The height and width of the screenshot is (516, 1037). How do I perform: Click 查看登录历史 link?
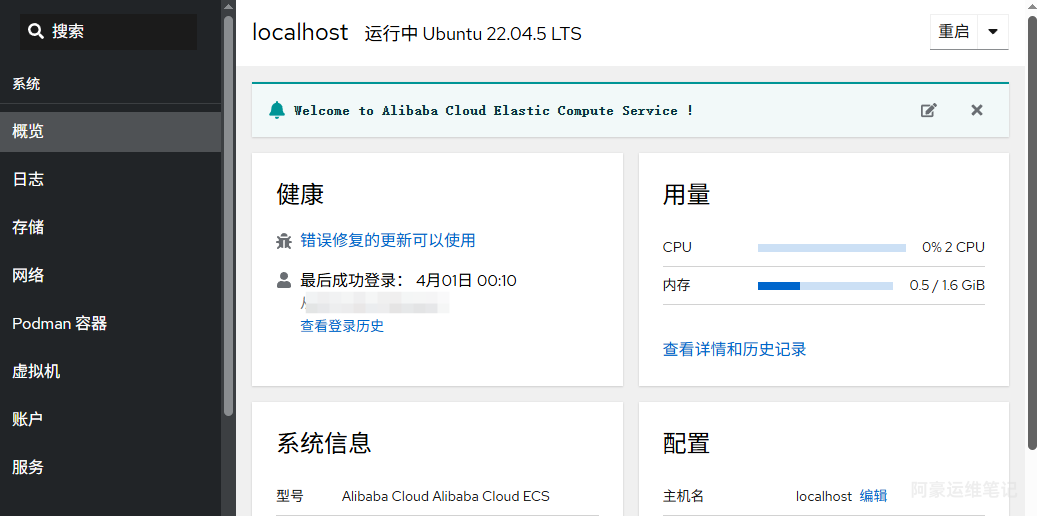coord(342,325)
